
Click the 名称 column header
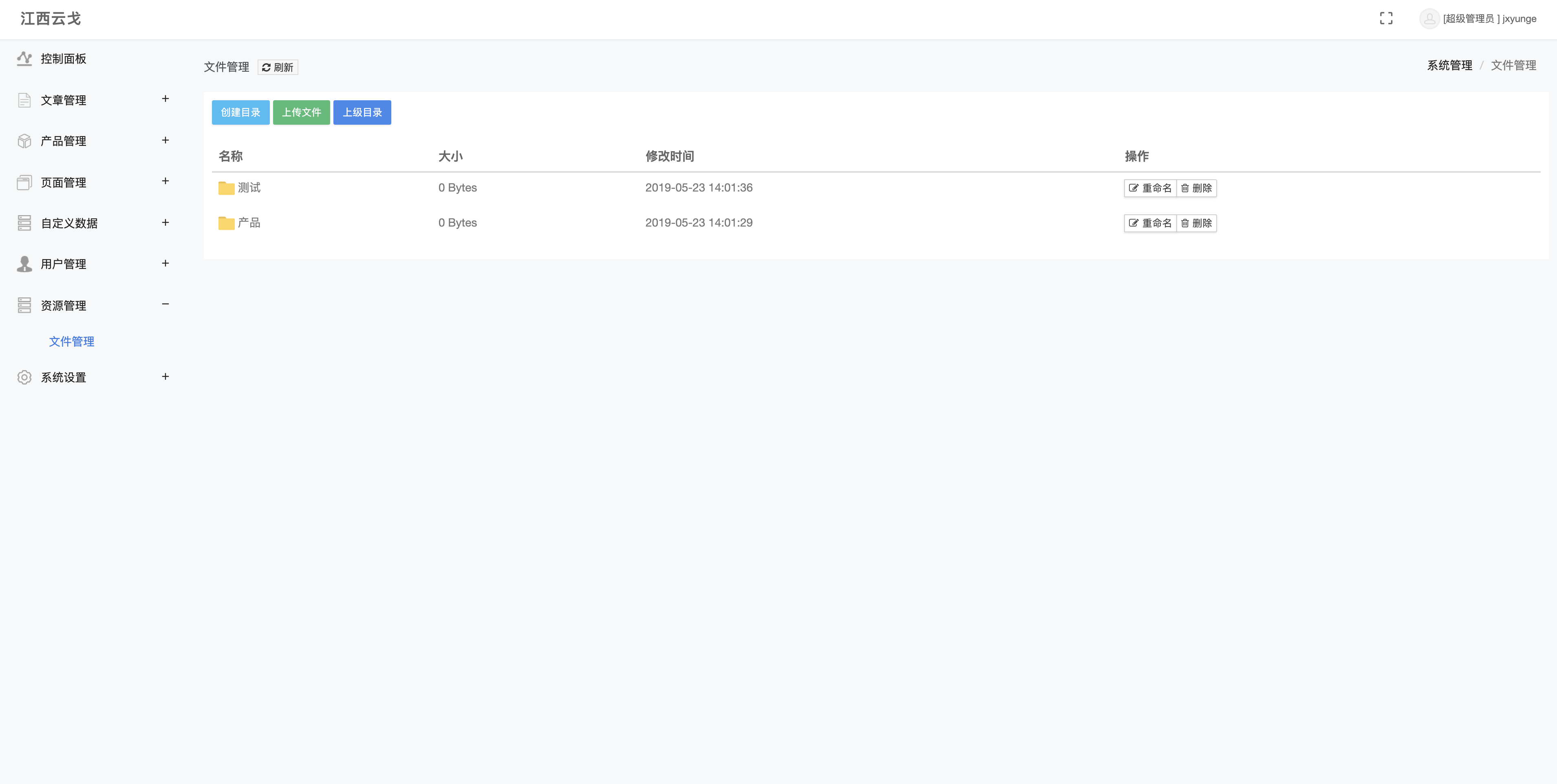point(230,156)
